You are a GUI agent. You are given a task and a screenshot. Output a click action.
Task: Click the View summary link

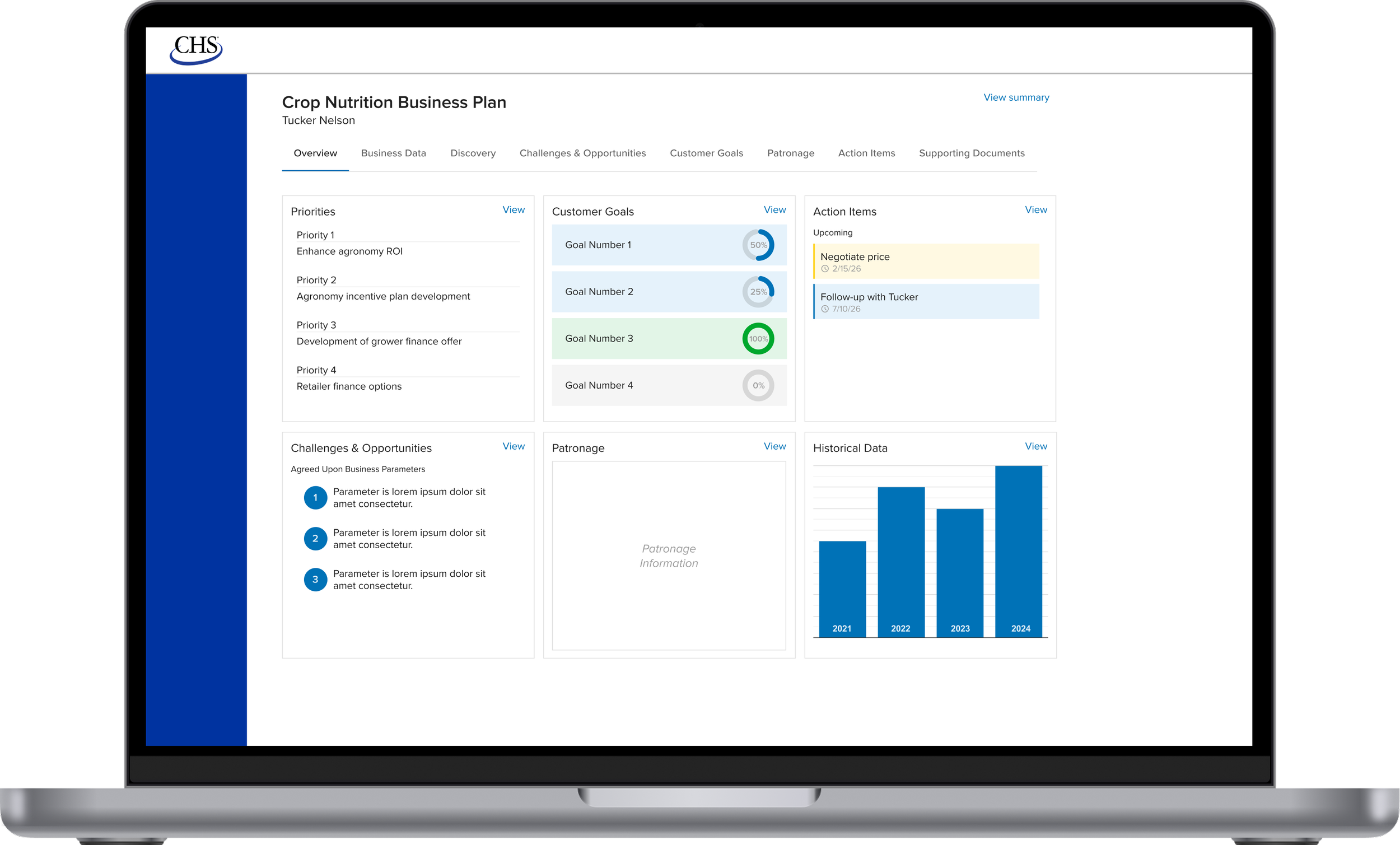pos(1016,98)
